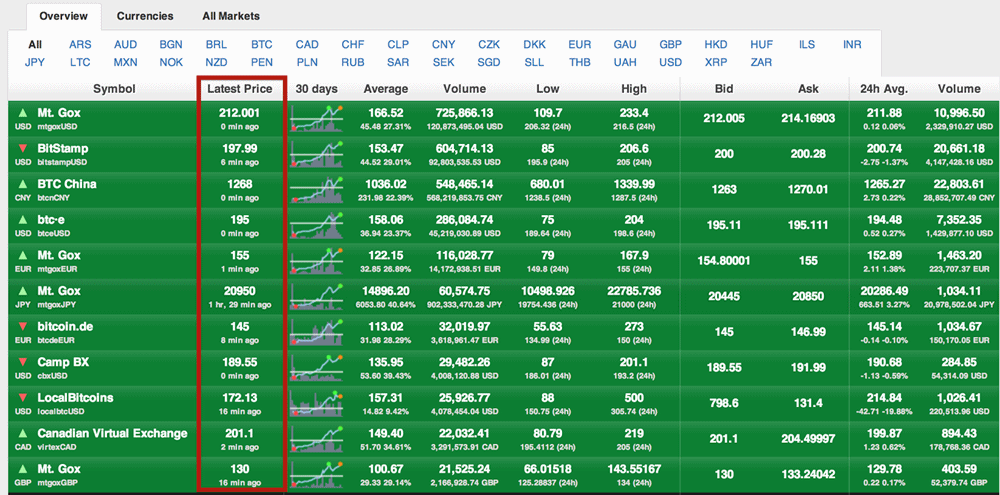Open the All Markets tab
1000x495 pixels.
click(231, 16)
